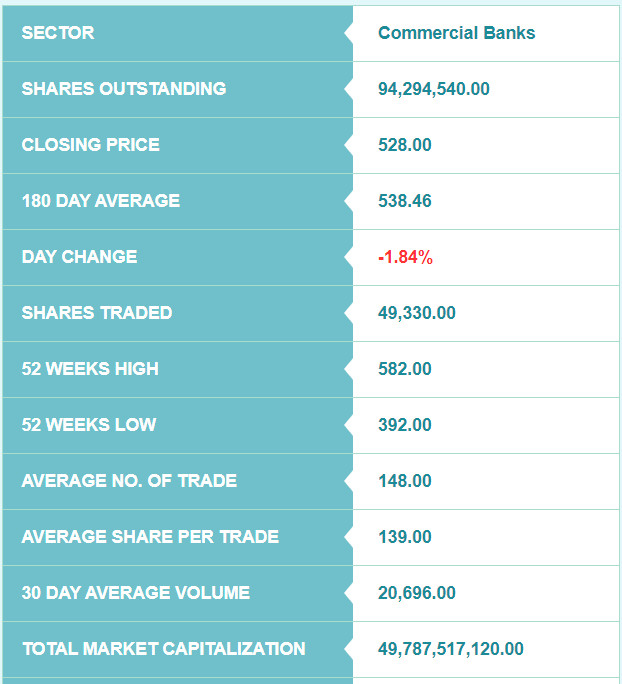
Task: Click the AVERAGE NO. OF TRADE label
Action: pos(129,481)
